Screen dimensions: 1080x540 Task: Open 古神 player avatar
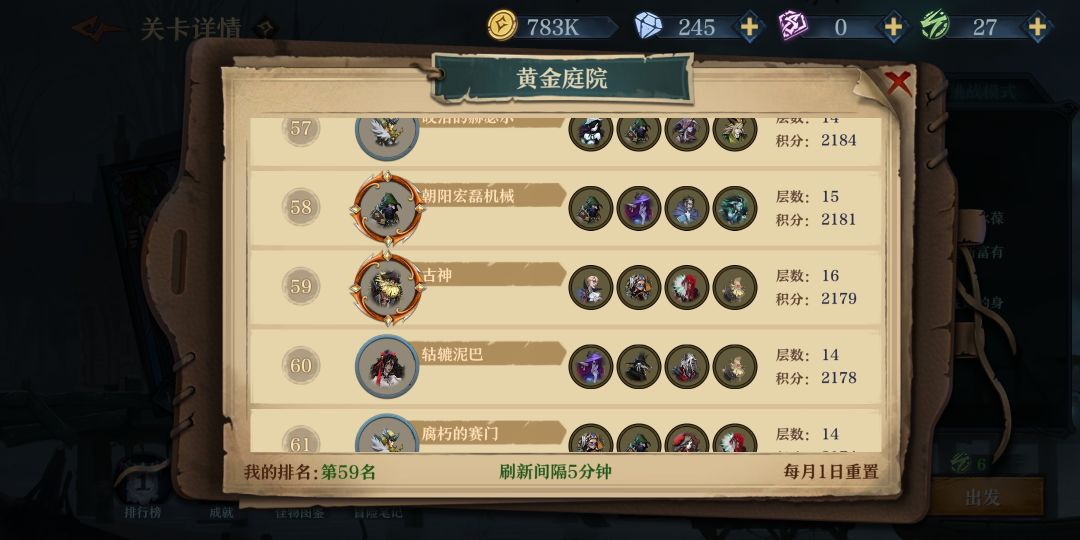[x=387, y=287]
